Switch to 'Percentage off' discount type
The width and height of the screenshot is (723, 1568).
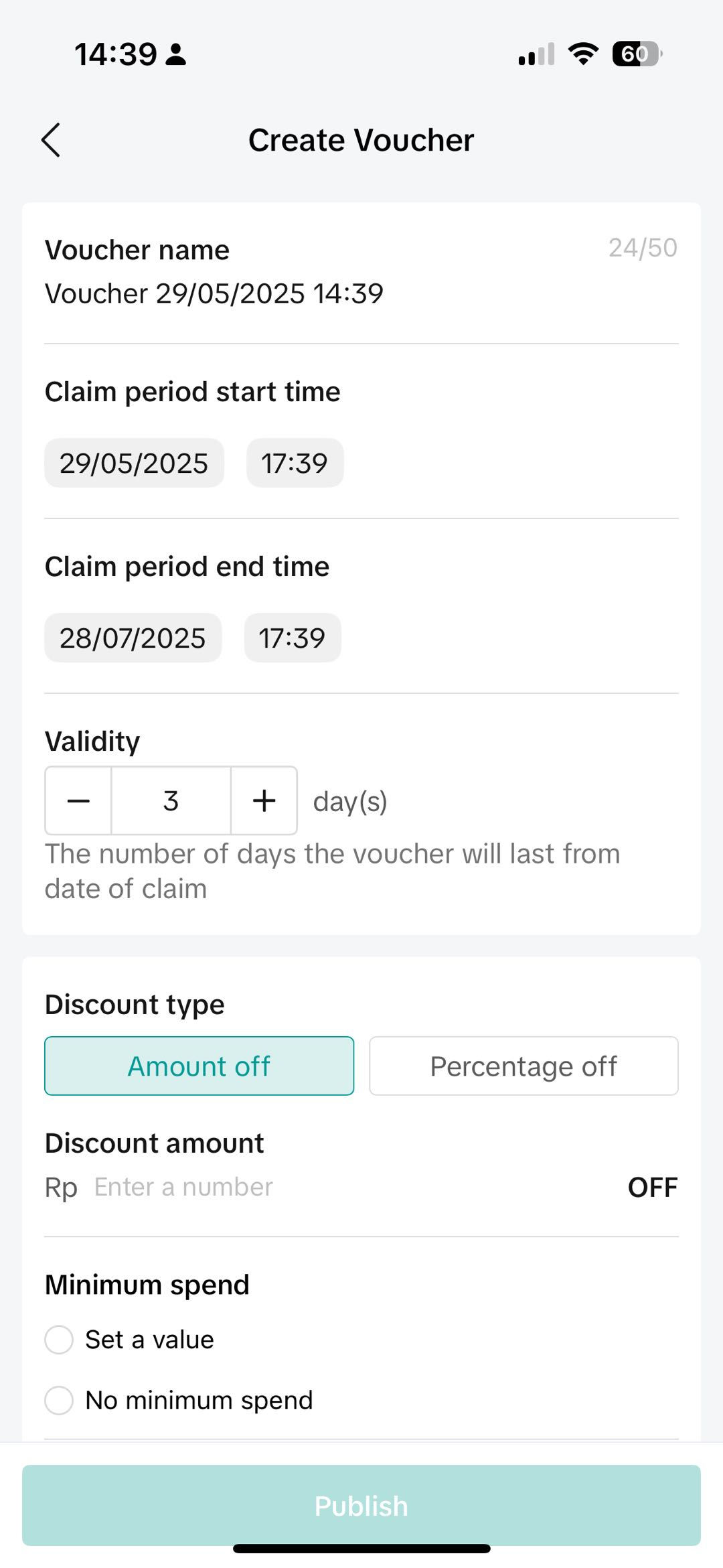524,1066
